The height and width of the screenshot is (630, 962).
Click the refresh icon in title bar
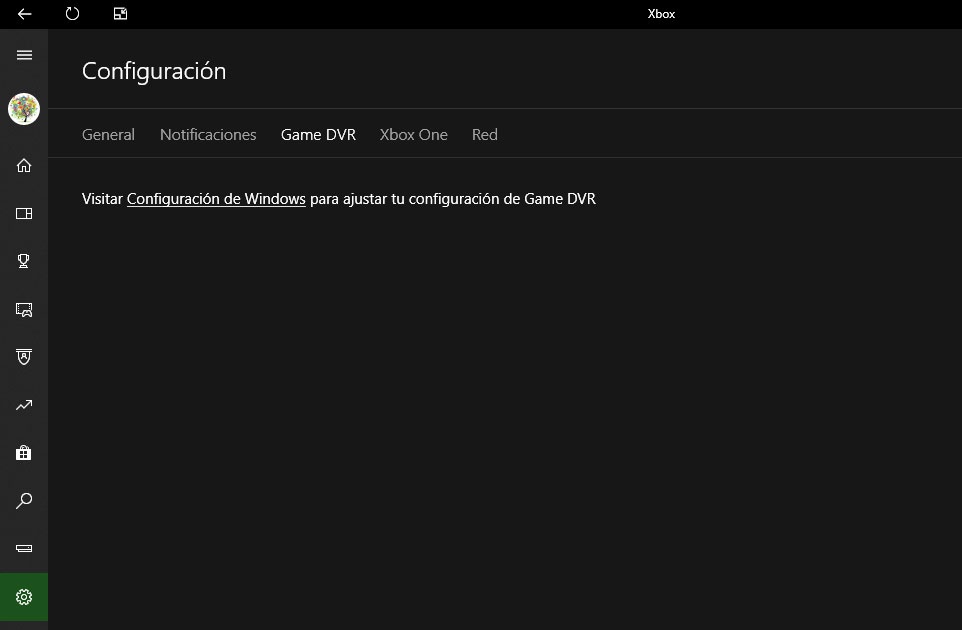point(72,13)
